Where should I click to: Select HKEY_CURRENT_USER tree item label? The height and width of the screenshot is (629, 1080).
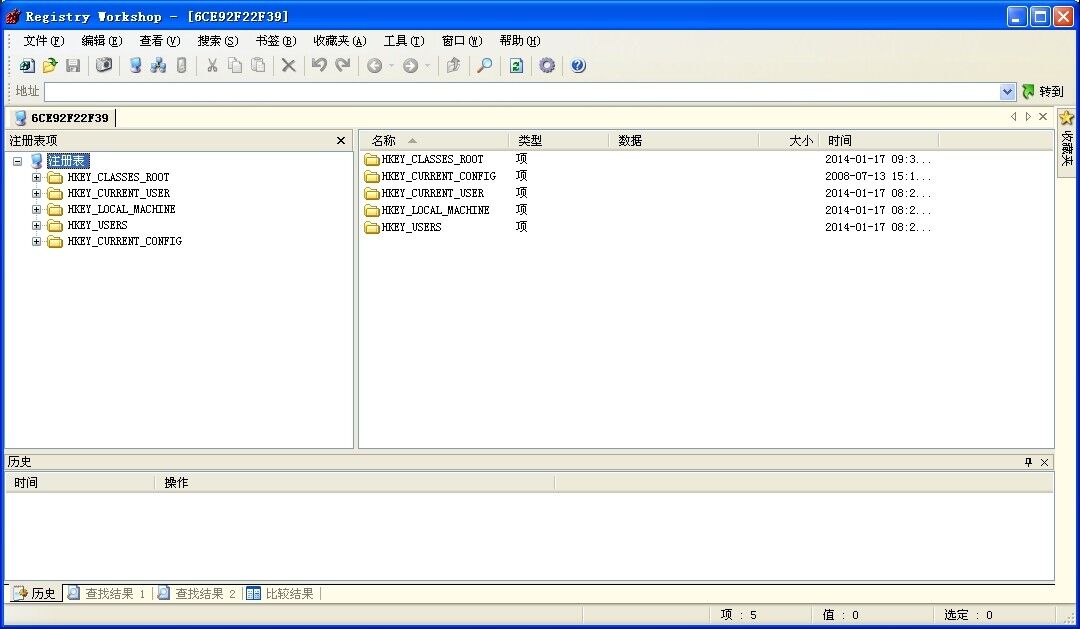(x=118, y=193)
